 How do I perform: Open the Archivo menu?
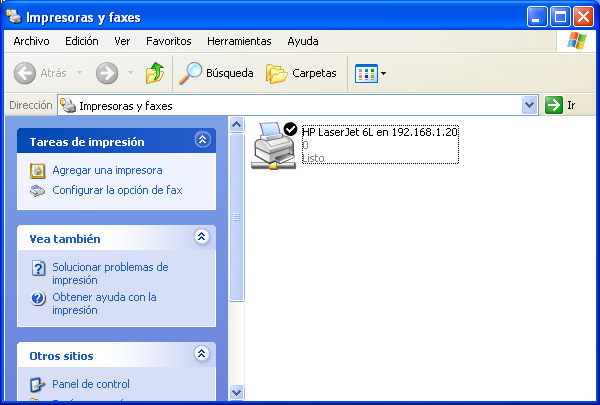(x=32, y=41)
